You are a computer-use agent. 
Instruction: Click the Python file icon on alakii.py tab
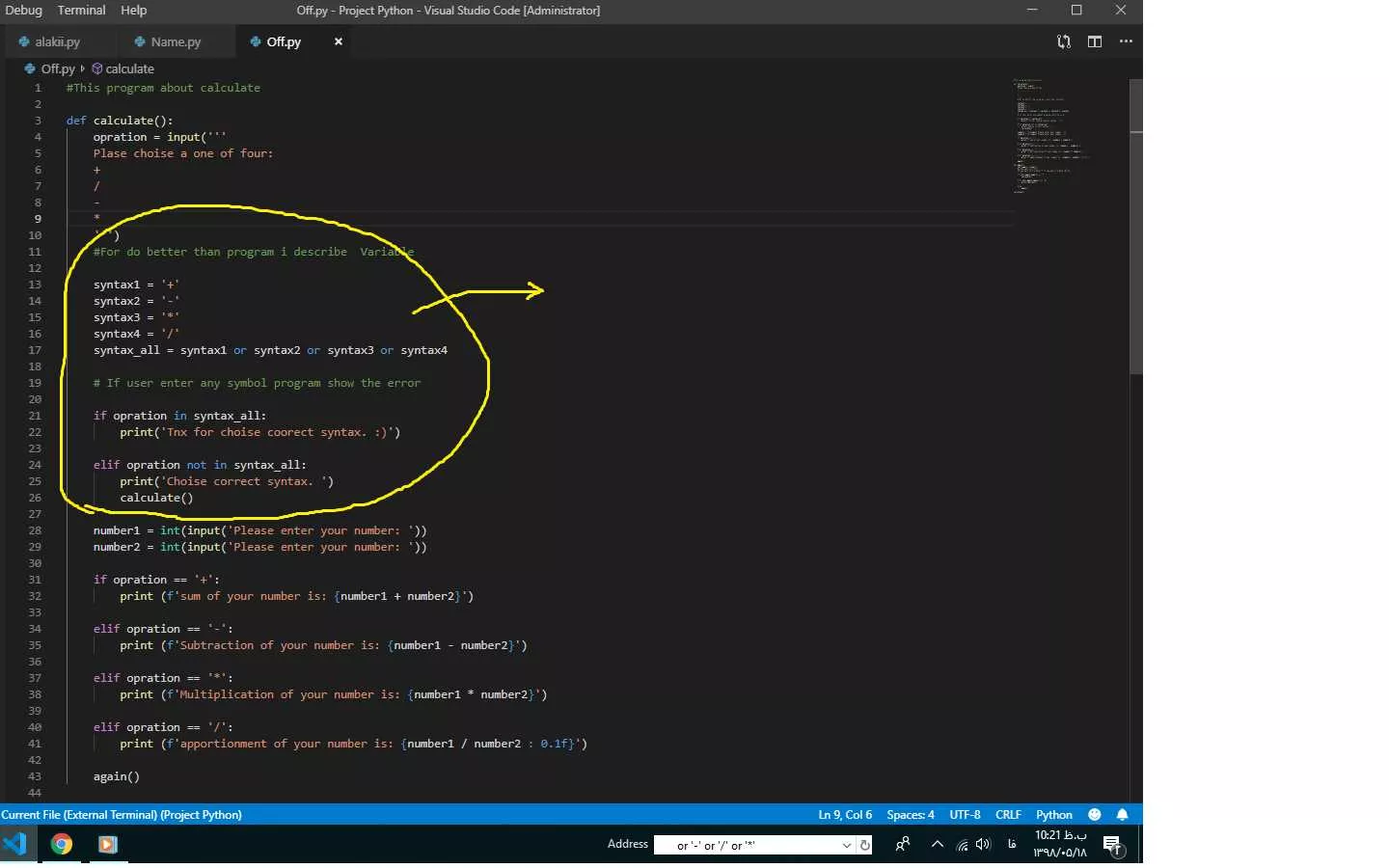24,41
